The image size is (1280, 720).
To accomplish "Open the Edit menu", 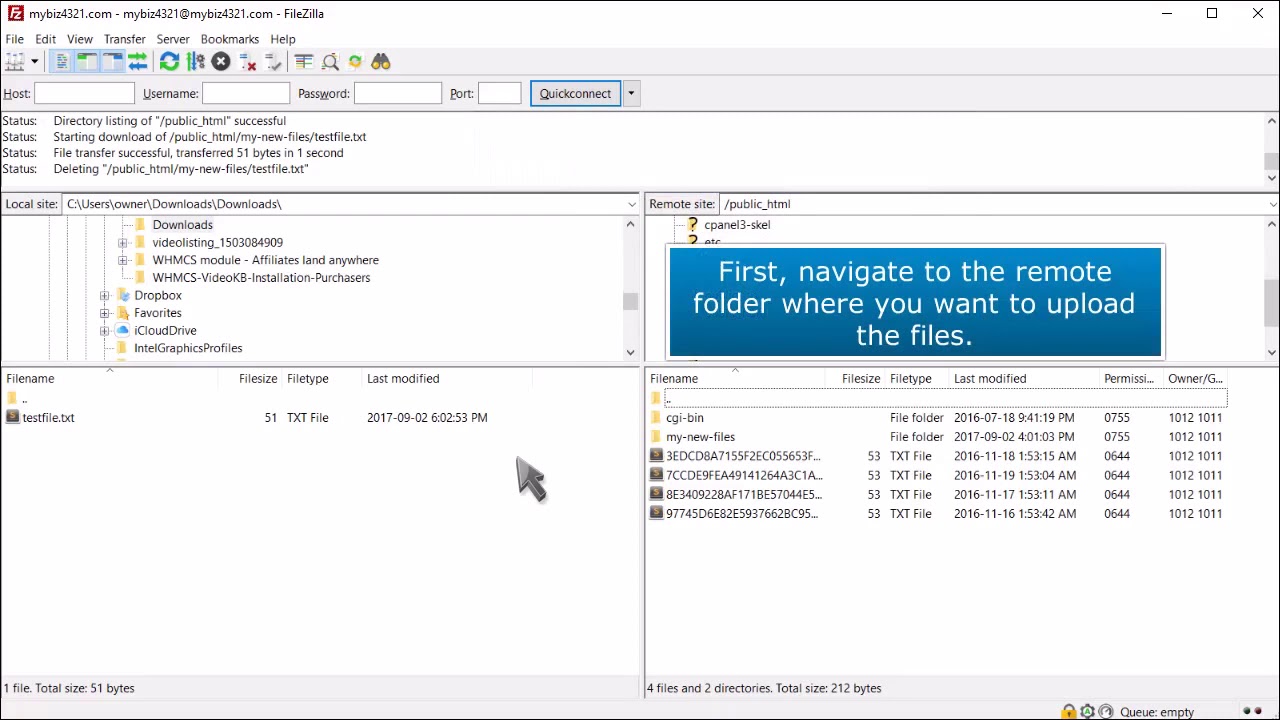I will pyautogui.click(x=45, y=39).
